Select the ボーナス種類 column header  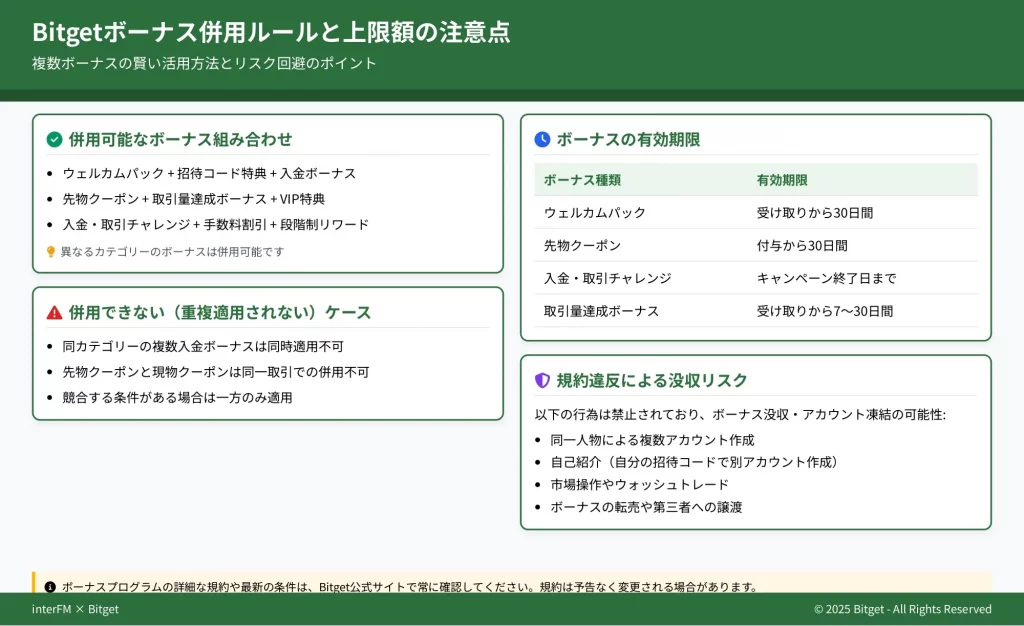[x=582, y=180]
